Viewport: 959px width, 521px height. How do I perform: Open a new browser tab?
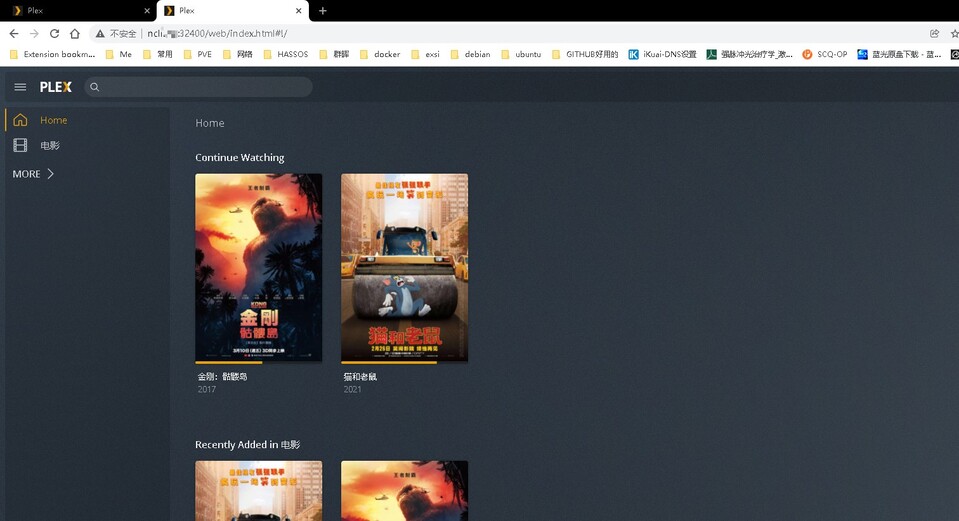[322, 10]
